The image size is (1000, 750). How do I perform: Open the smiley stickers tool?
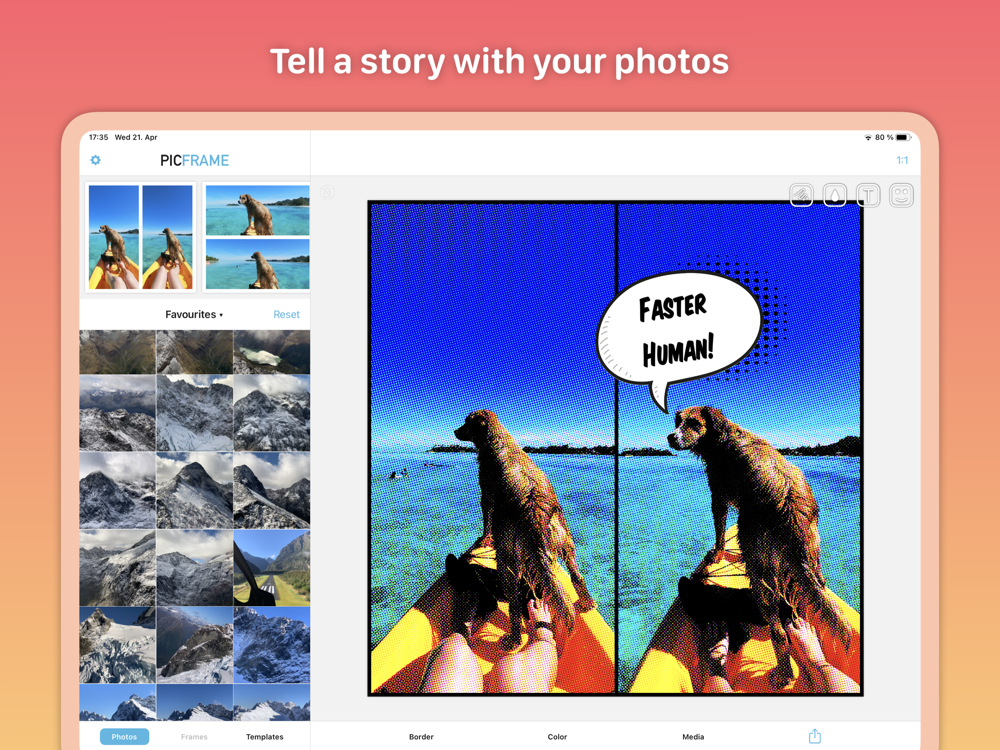901,195
